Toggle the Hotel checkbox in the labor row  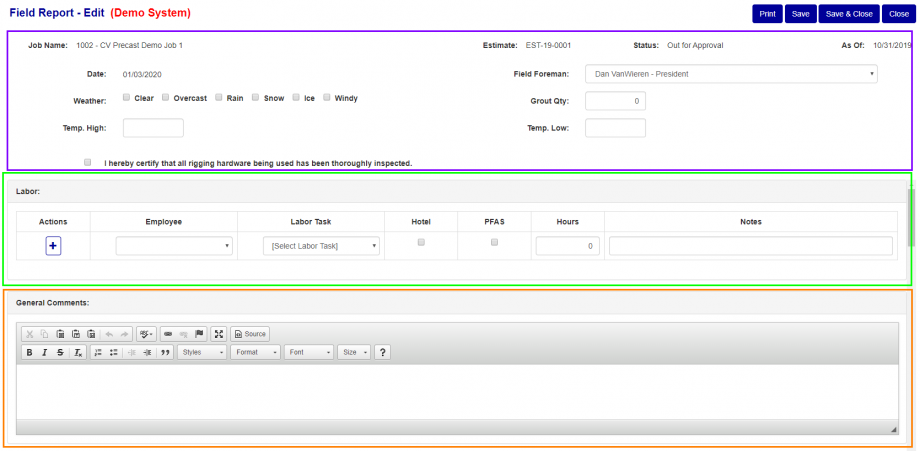421,242
